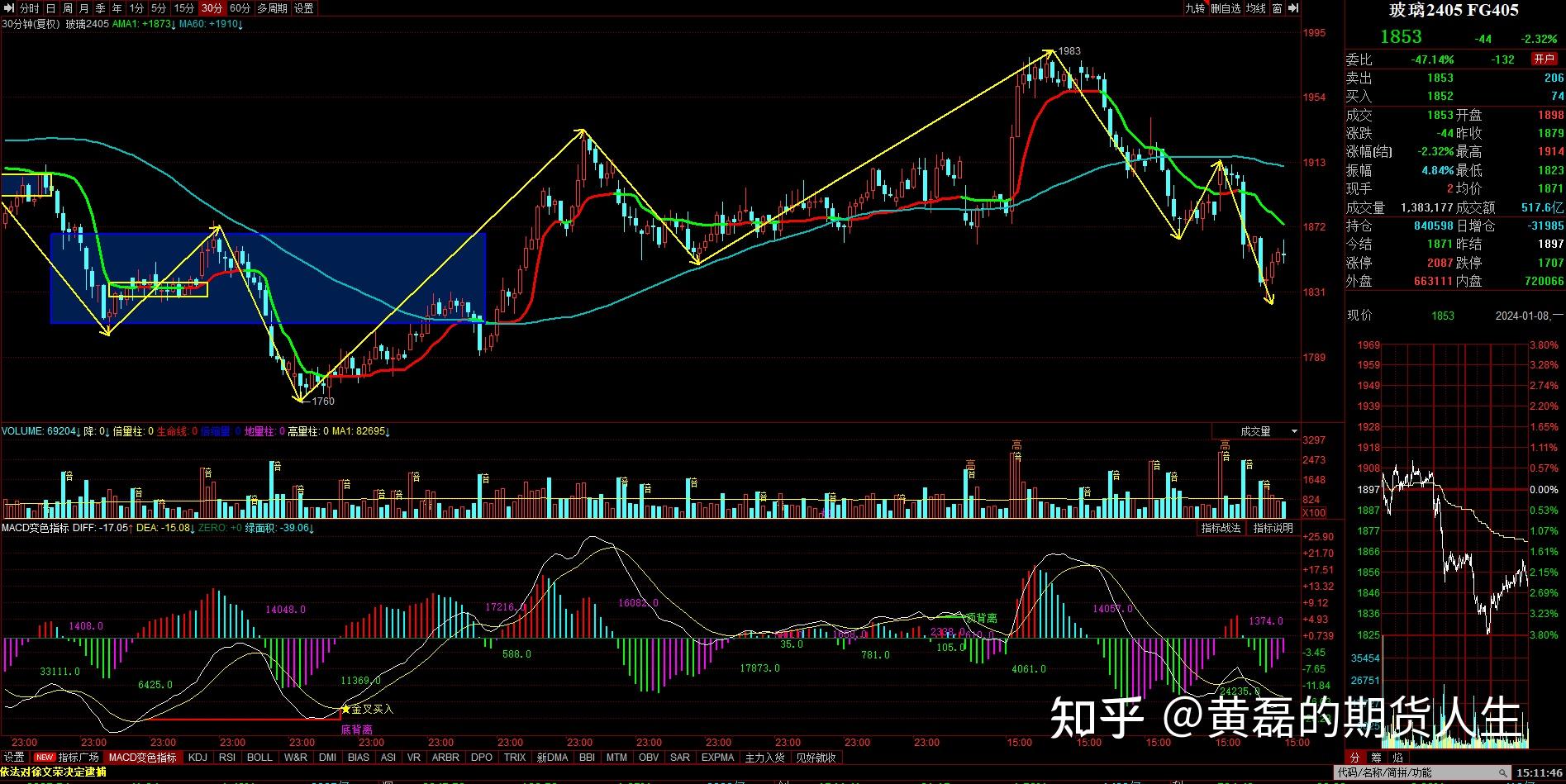This screenshot has height=784, width=1566.
Task: Click the 窗 window button
Action: coord(1278,8)
